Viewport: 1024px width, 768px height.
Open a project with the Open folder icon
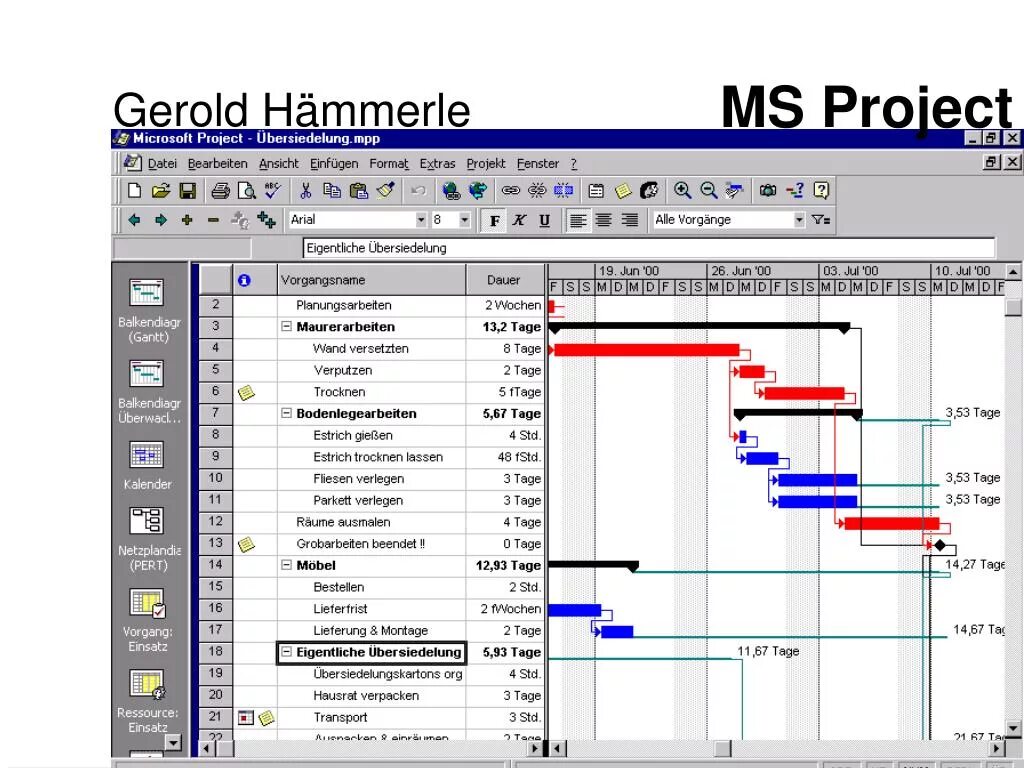161,190
